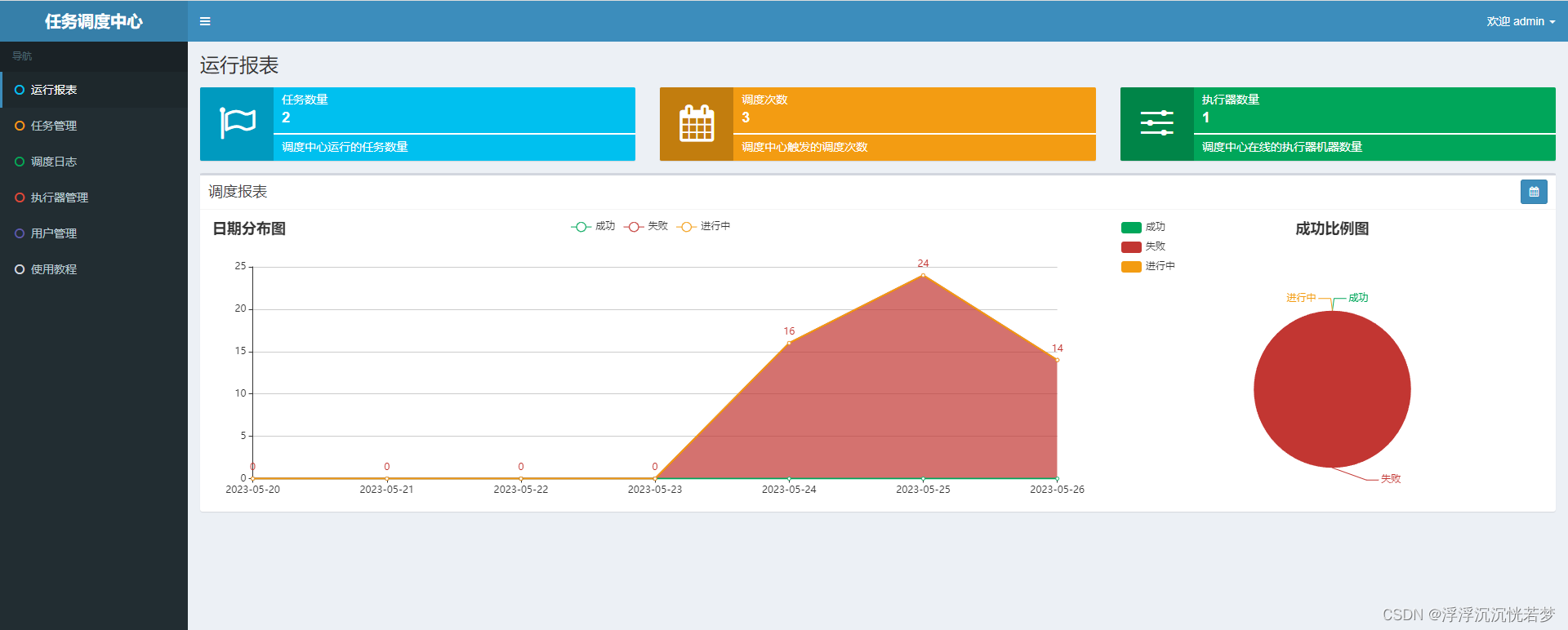Click the sliders icon on 执行器数量 card
This screenshot has height=630, width=1568.
(1156, 123)
